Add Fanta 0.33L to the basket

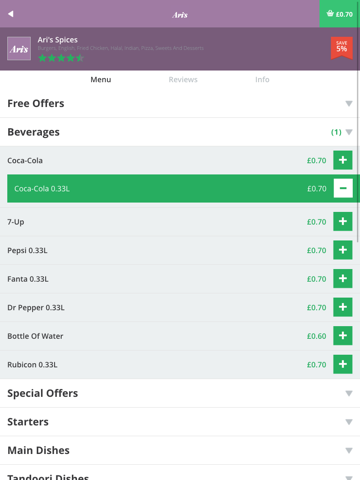[x=343, y=279]
